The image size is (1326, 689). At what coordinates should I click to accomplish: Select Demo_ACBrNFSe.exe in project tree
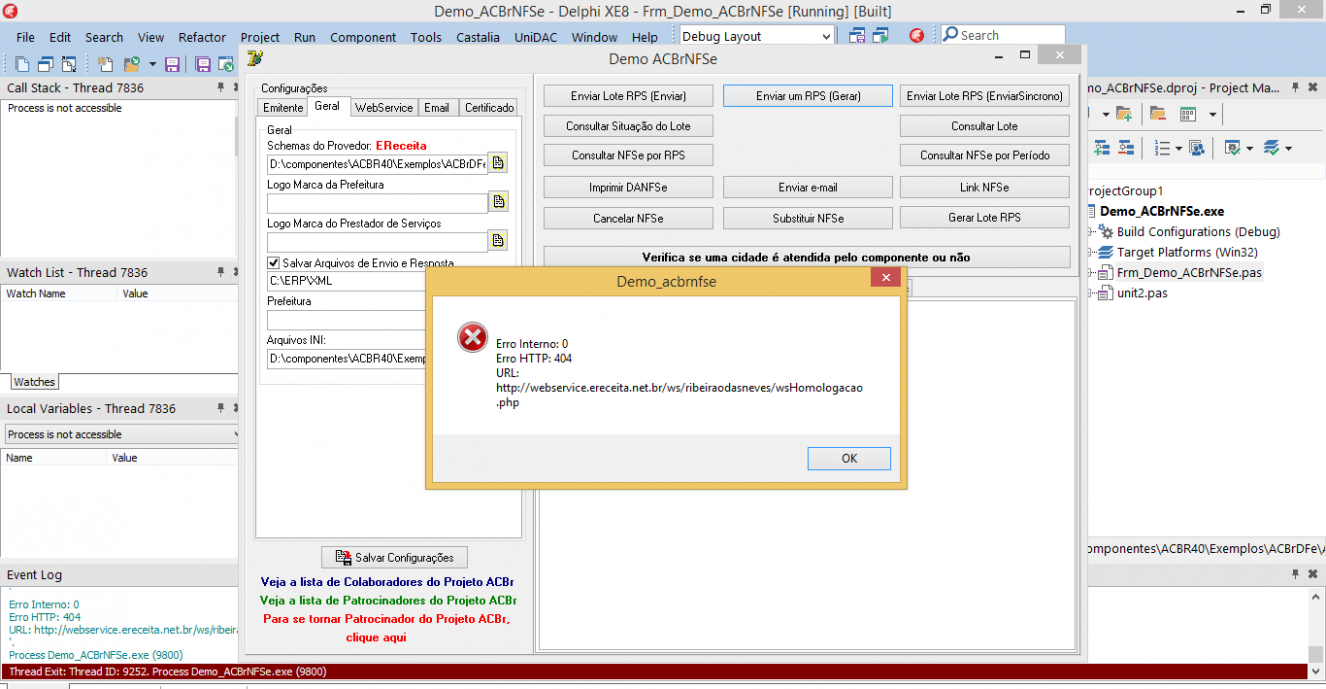pos(1162,211)
